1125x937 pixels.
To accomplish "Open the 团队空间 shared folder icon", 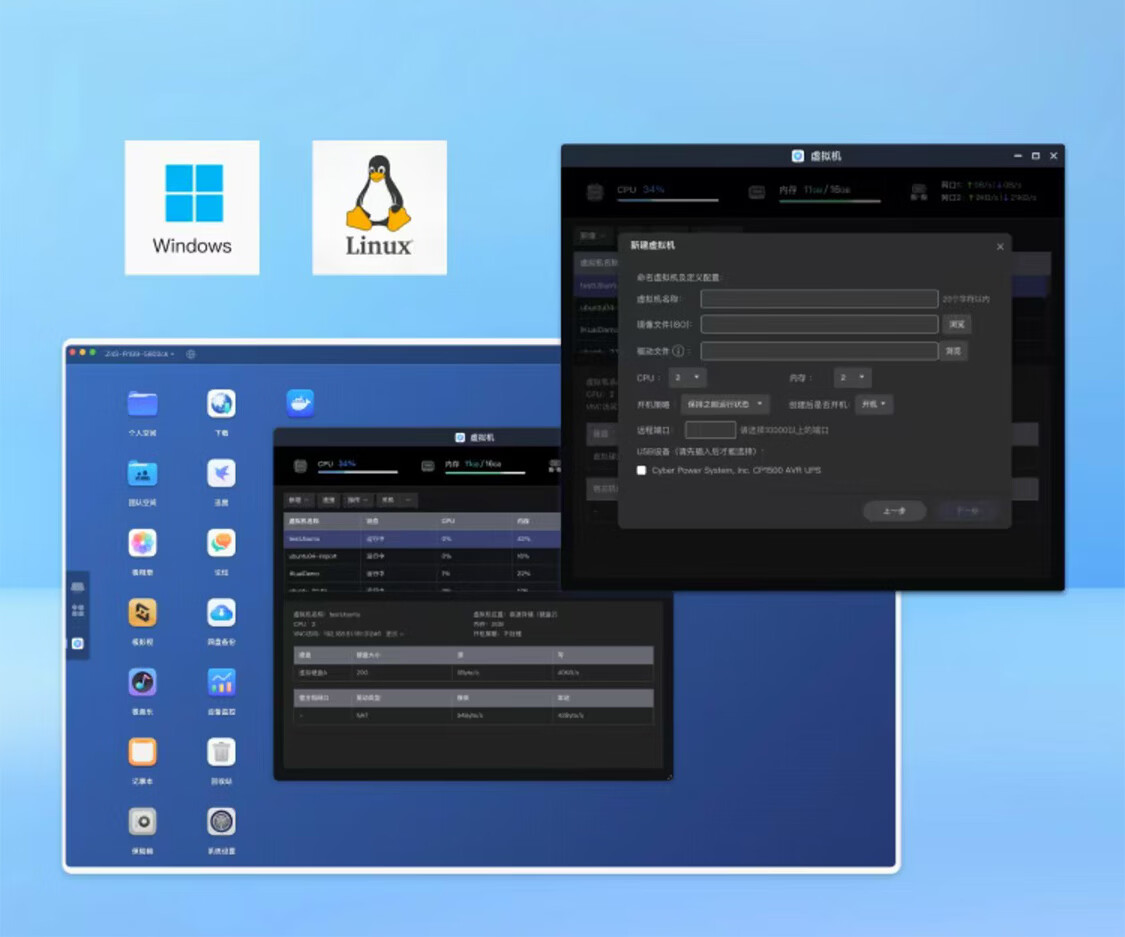I will (x=143, y=473).
